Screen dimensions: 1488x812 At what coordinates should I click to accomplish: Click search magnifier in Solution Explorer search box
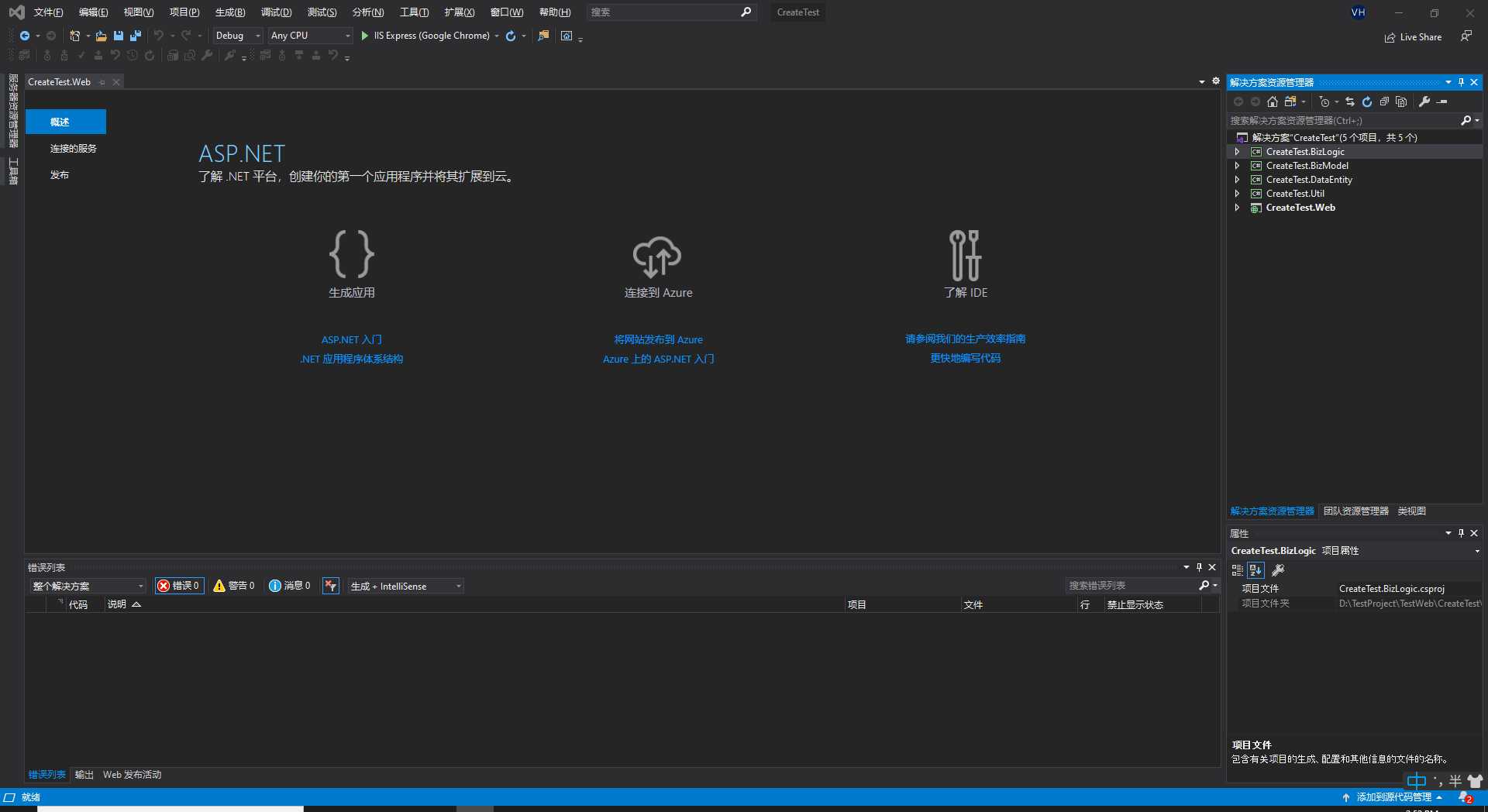(1466, 120)
